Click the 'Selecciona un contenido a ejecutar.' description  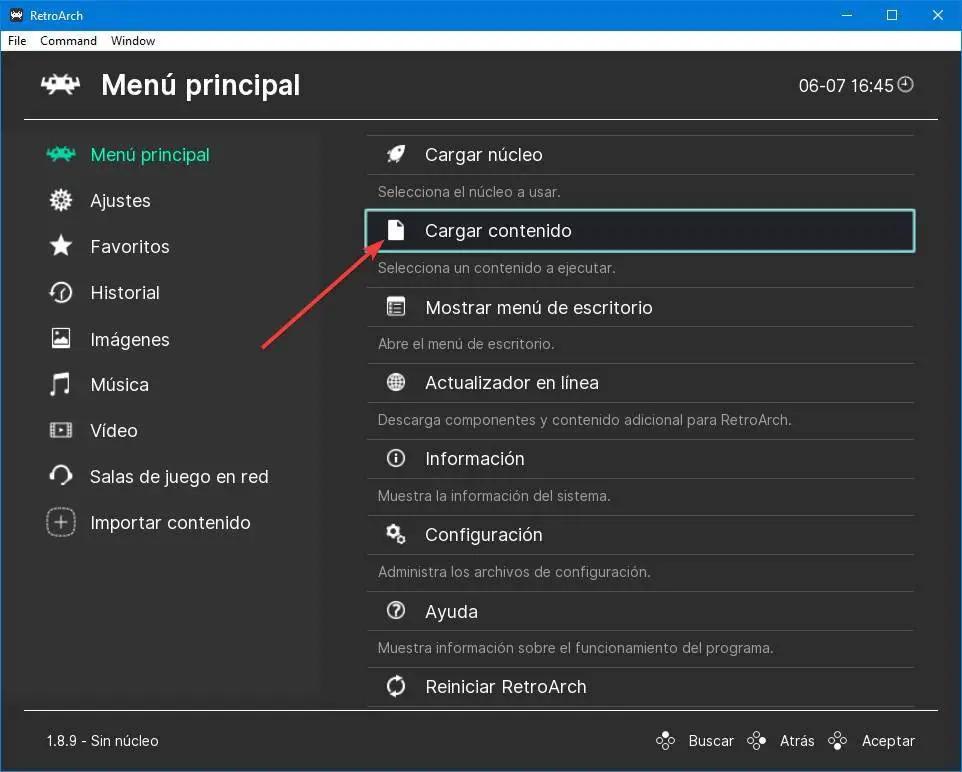click(496, 268)
